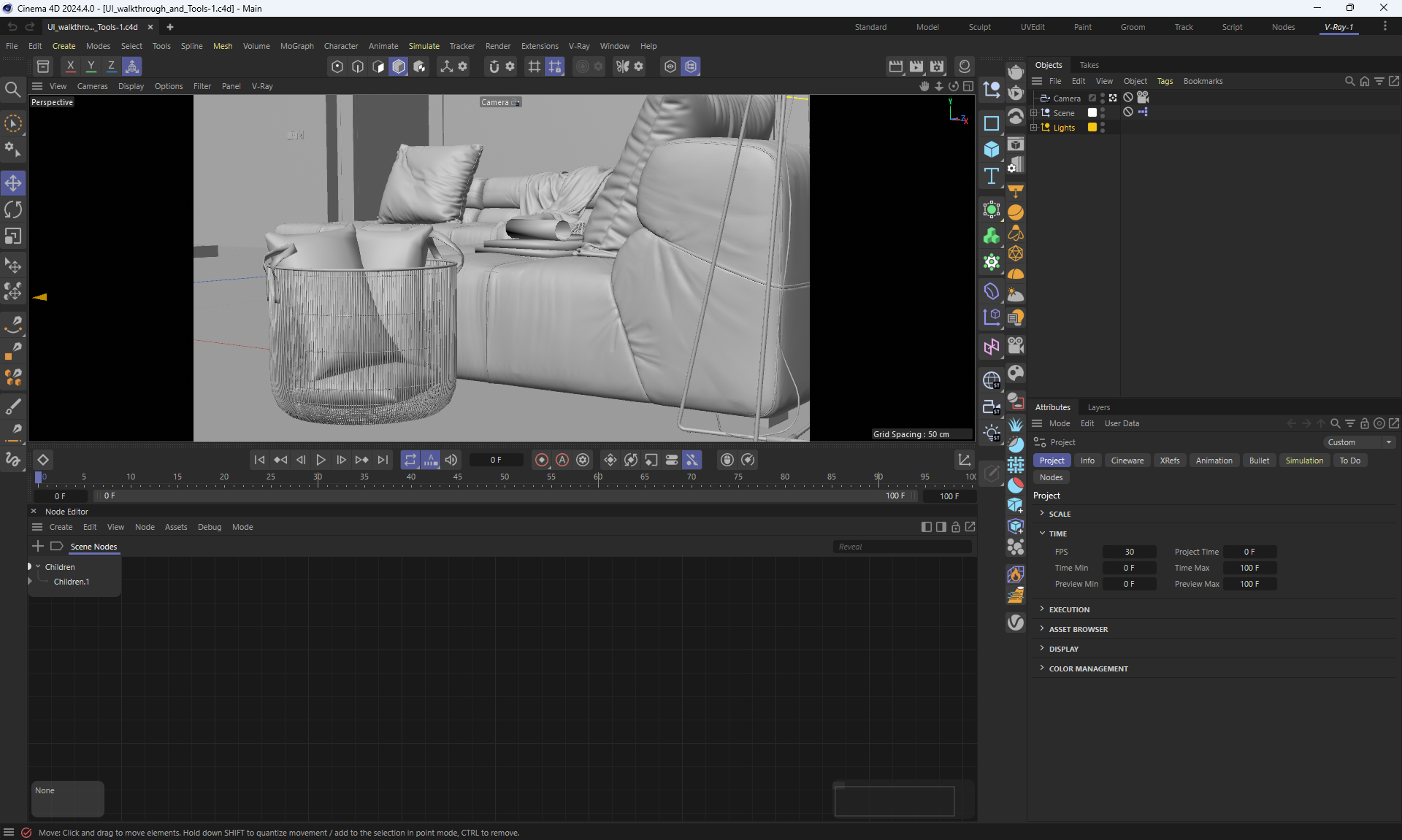The image size is (1402, 840).
Task: Click the FPS input field
Action: pos(1129,552)
